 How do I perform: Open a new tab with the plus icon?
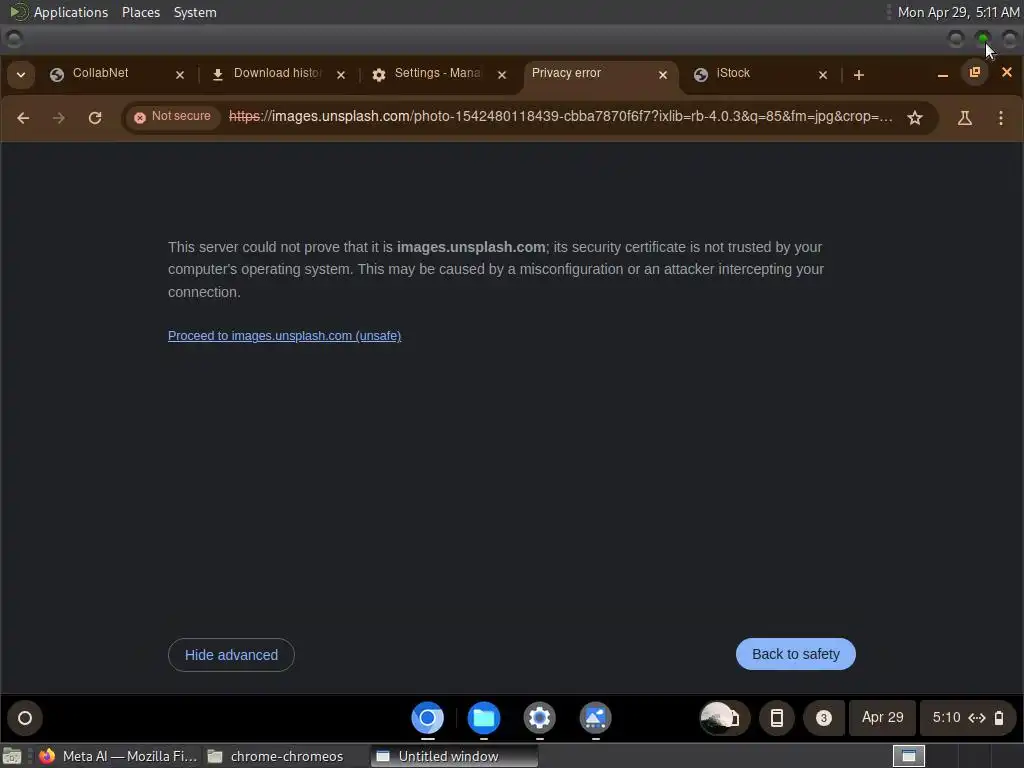coord(859,75)
